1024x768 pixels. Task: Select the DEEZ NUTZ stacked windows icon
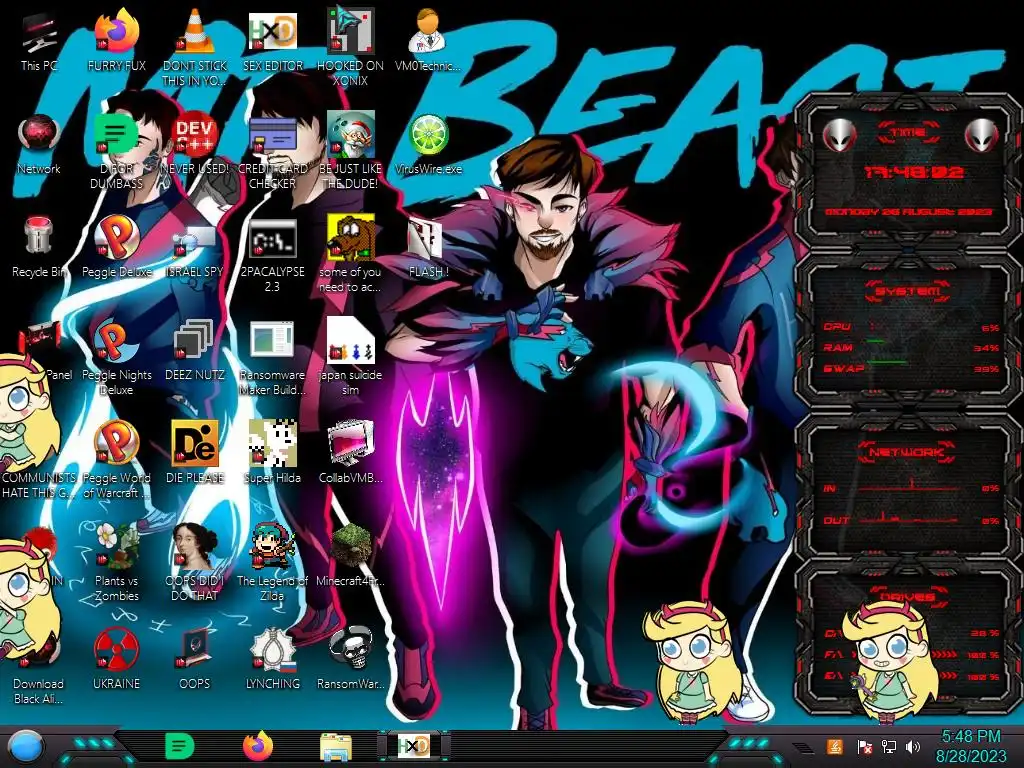pyautogui.click(x=195, y=341)
